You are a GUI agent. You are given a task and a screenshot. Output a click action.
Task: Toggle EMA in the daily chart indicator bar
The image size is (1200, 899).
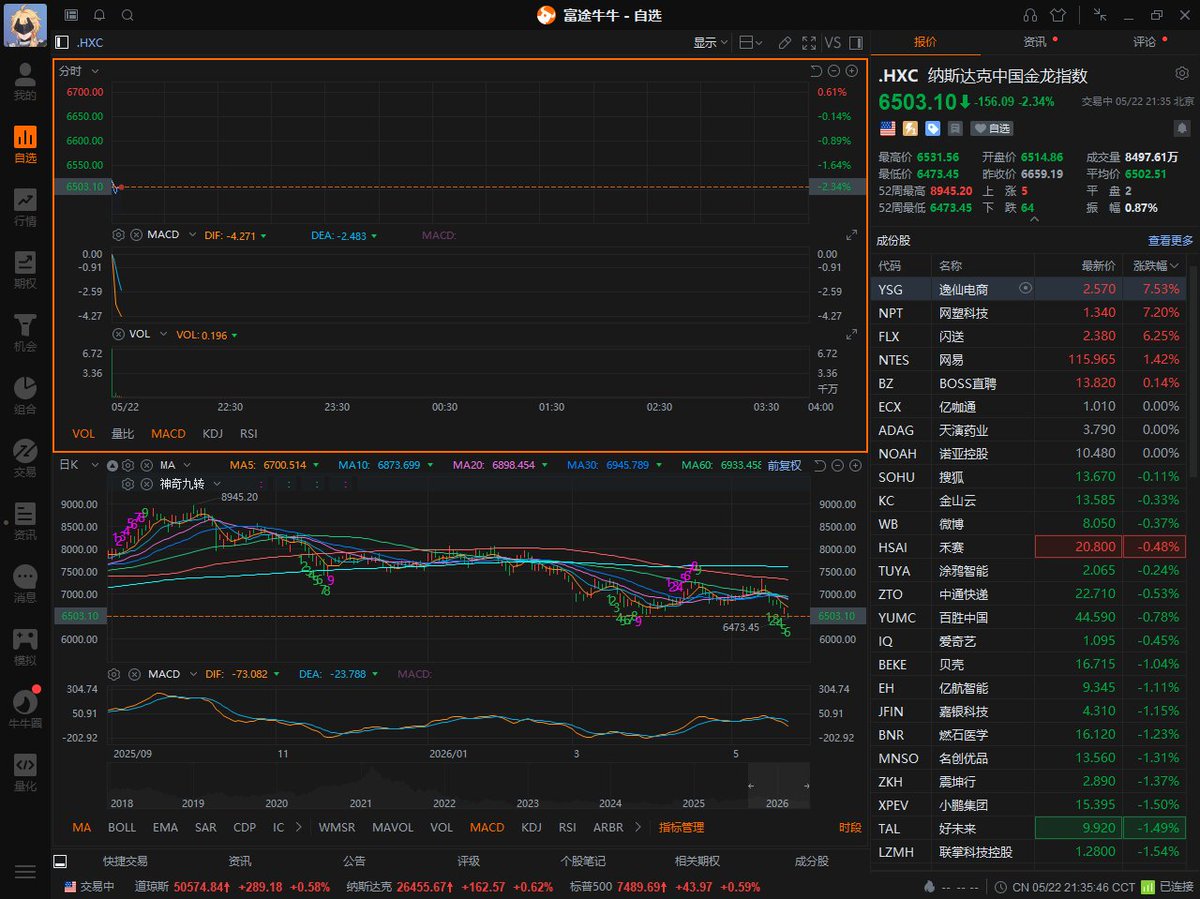click(x=165, y=827)
